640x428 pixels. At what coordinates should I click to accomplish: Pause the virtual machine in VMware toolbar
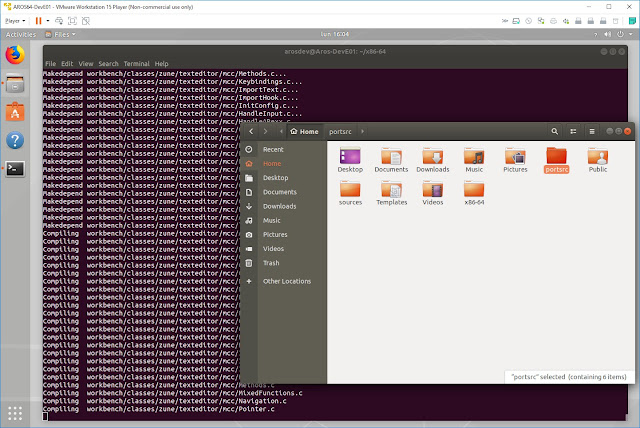(x=38, y=21)
